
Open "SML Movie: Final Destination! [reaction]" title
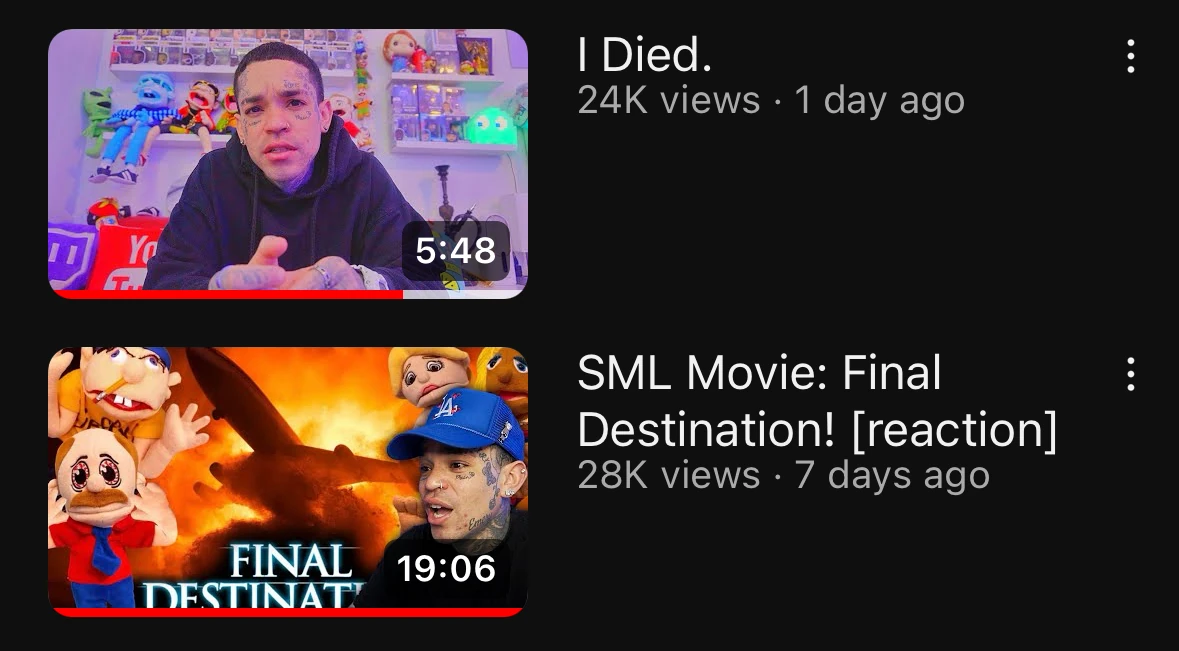pyautogui.click(x=816, y=401)
